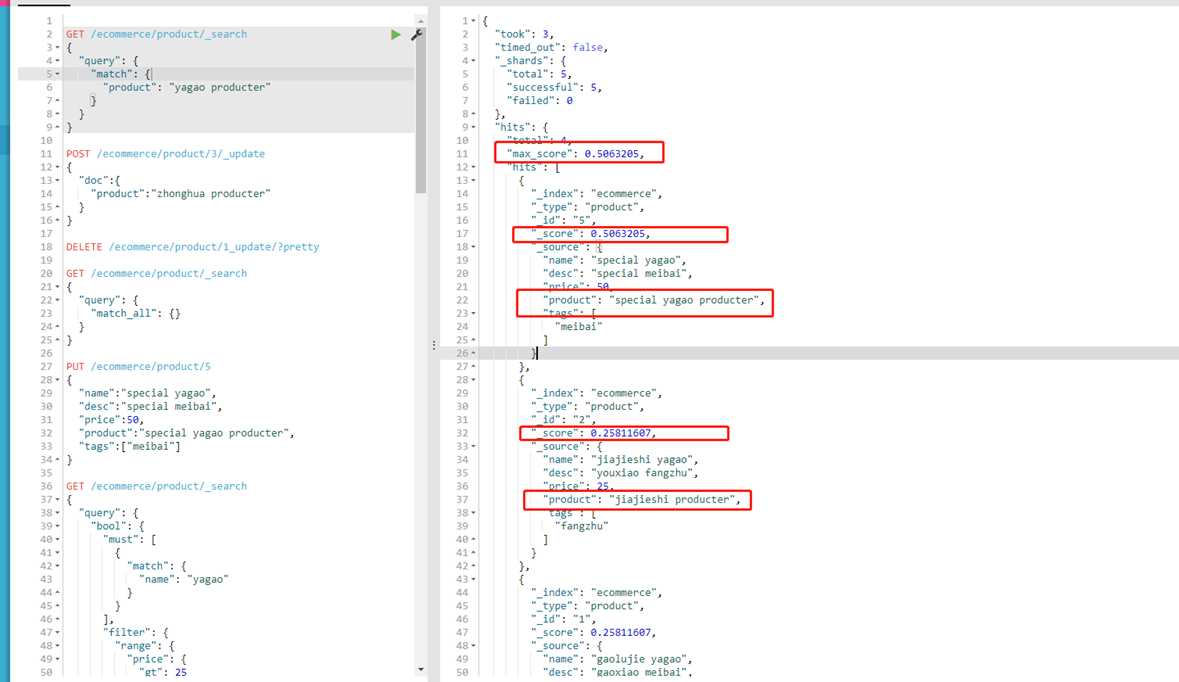Click the "name": "gaolujie yagao" response line
The height and width of the screenshot is (682, 1179).
point(617,659)
